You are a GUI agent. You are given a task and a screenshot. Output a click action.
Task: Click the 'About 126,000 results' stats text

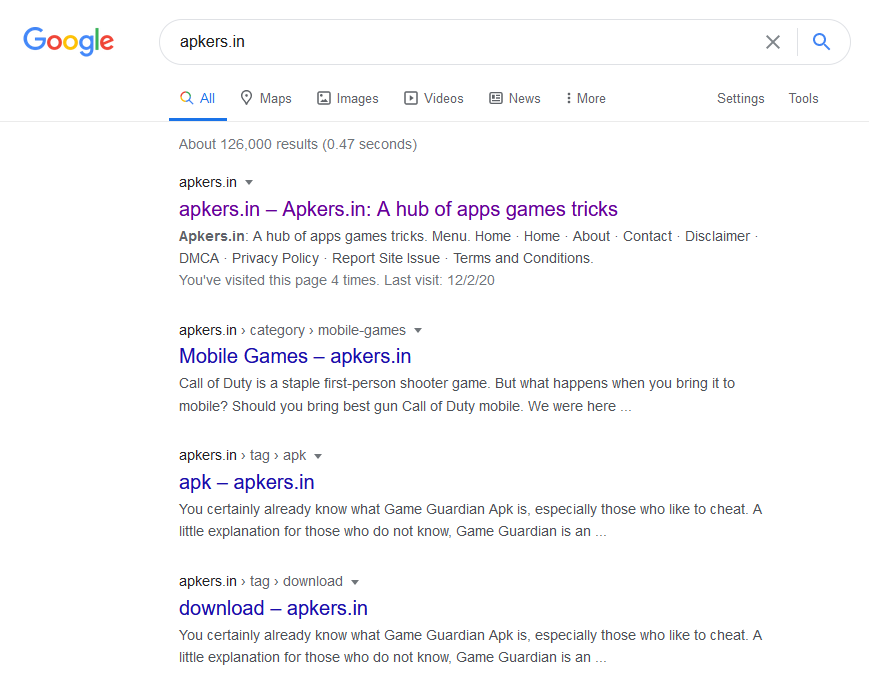[298, 145]
